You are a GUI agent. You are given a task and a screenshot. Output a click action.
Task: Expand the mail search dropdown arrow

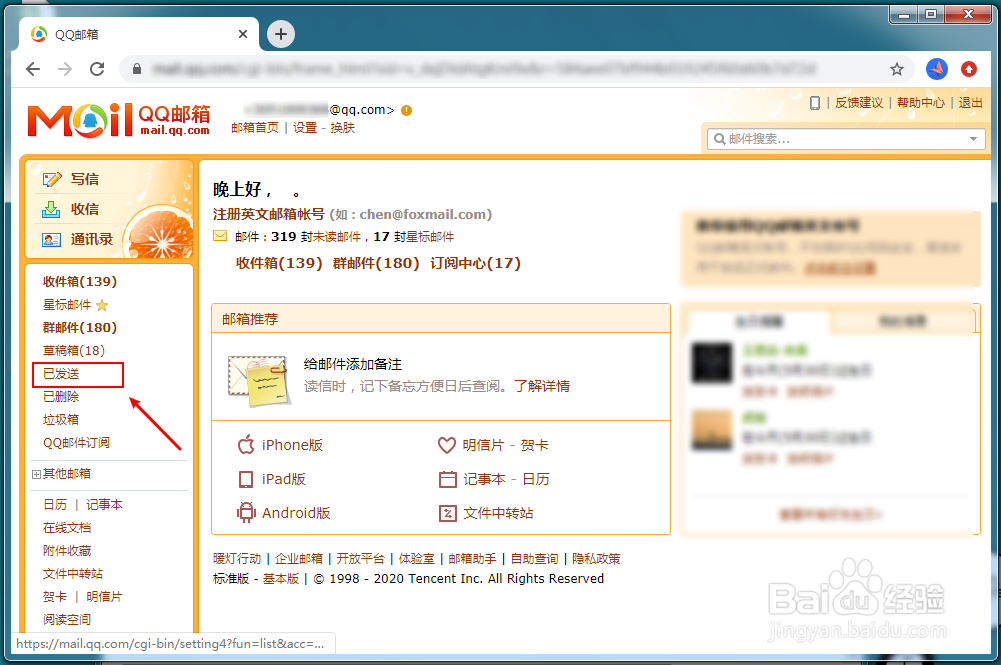tap(974, 138)
